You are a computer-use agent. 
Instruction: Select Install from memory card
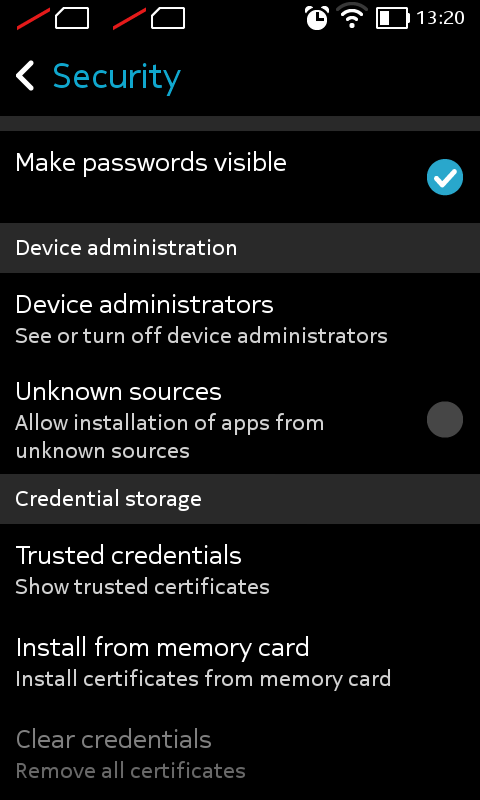[x=240, y=661]
